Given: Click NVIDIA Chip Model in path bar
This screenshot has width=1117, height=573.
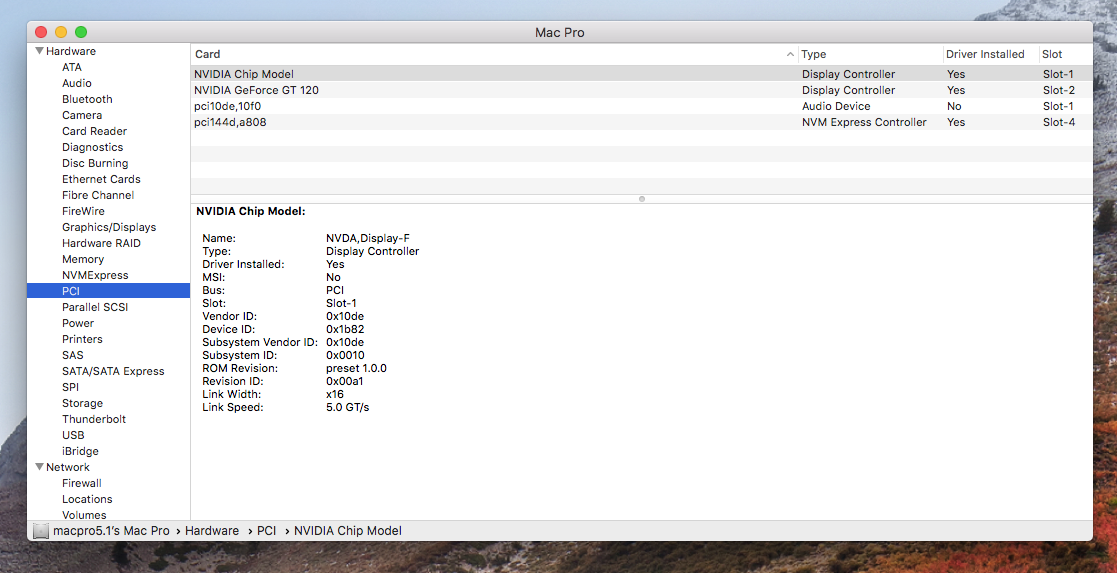Looking at the screenshot, I should pyautogui.click(x=348, y=531).
